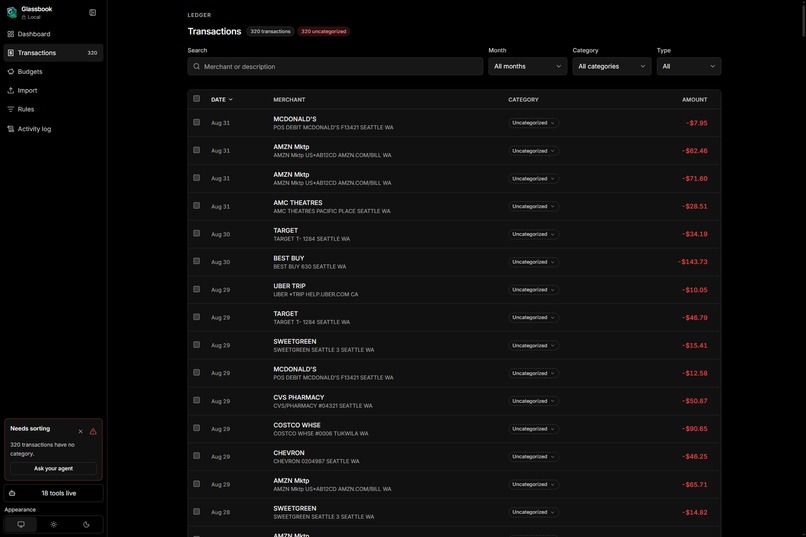The height and width of the screenshot is (537, 806).
Task: Open the Category filter dropdown
Action: tap(612, 66)
